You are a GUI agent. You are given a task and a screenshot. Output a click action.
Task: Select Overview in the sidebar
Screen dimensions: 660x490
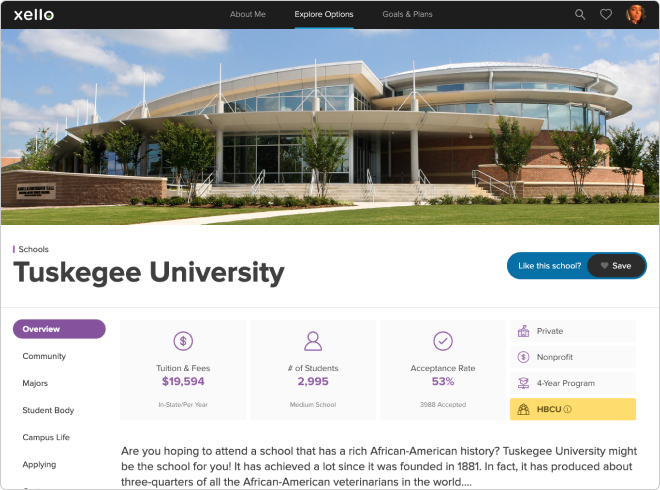[x=59, y=329]
